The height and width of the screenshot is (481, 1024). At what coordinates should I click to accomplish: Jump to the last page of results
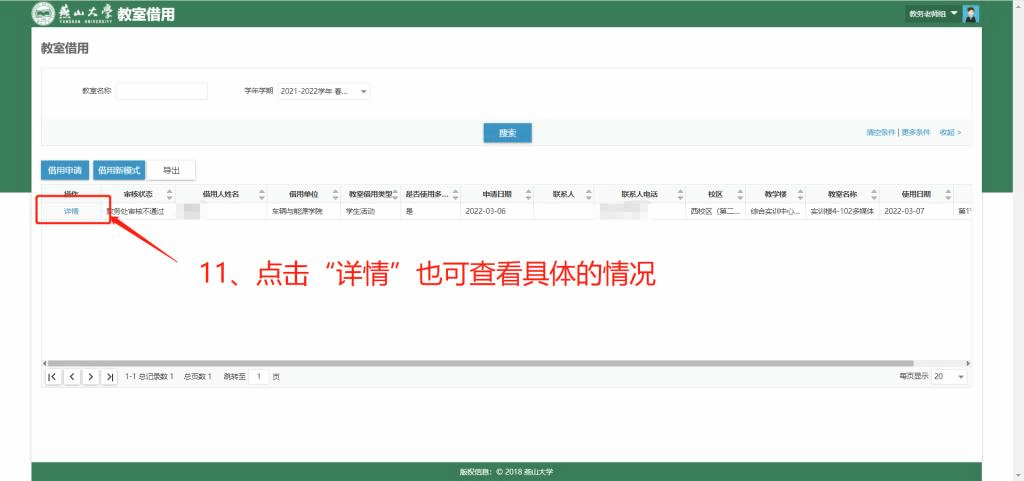point(110,376)
